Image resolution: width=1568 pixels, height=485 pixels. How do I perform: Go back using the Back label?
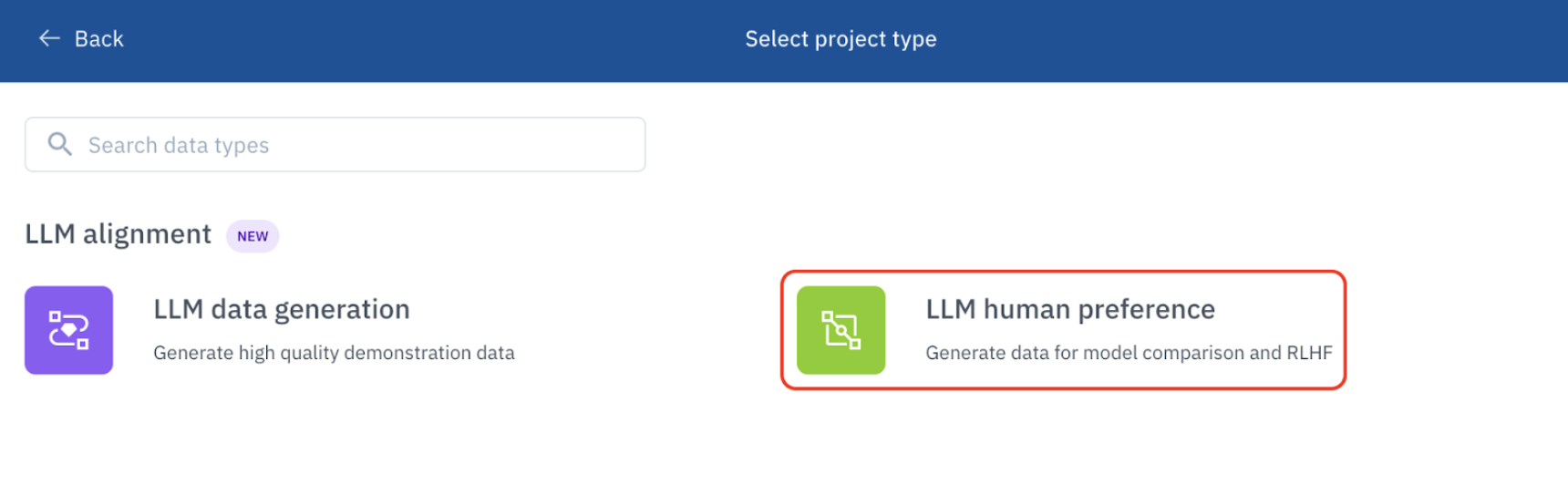coord(98,39)
